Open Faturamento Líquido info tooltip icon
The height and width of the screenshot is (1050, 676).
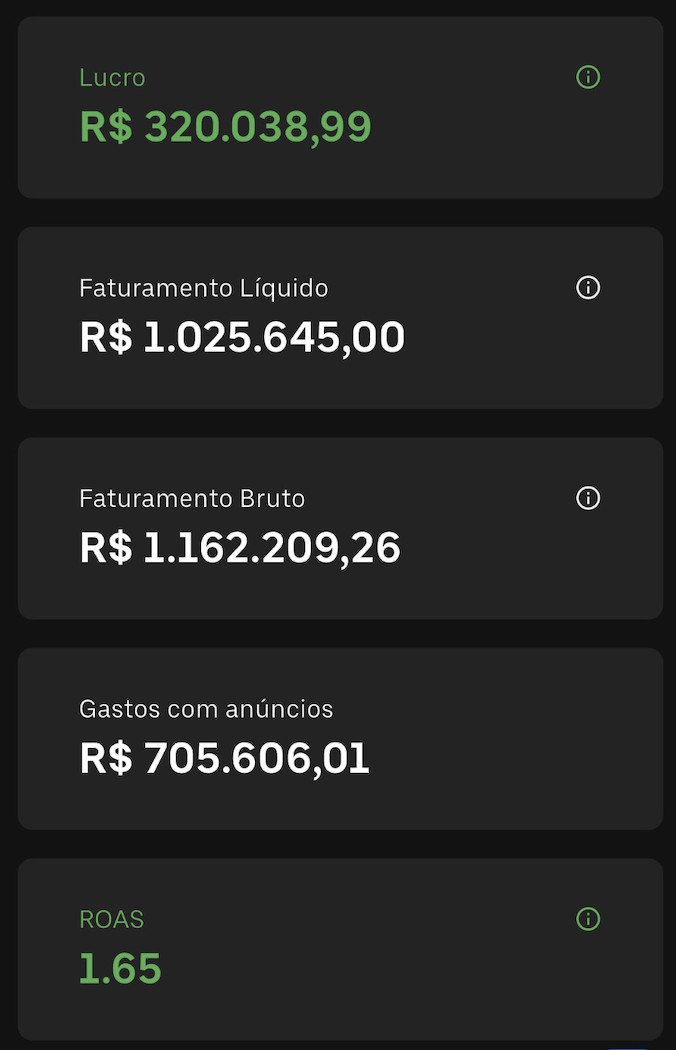(588, 288)
